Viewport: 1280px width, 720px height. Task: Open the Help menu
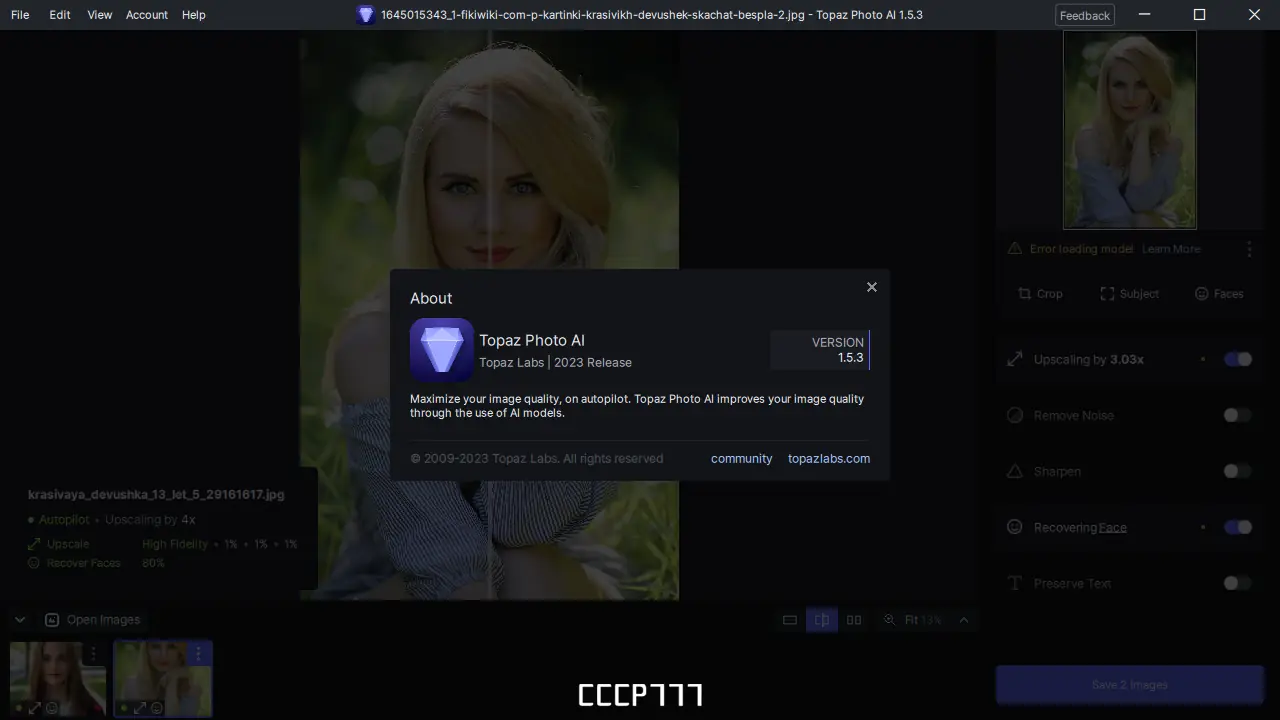pyautogui.click(x=194, y=15)
